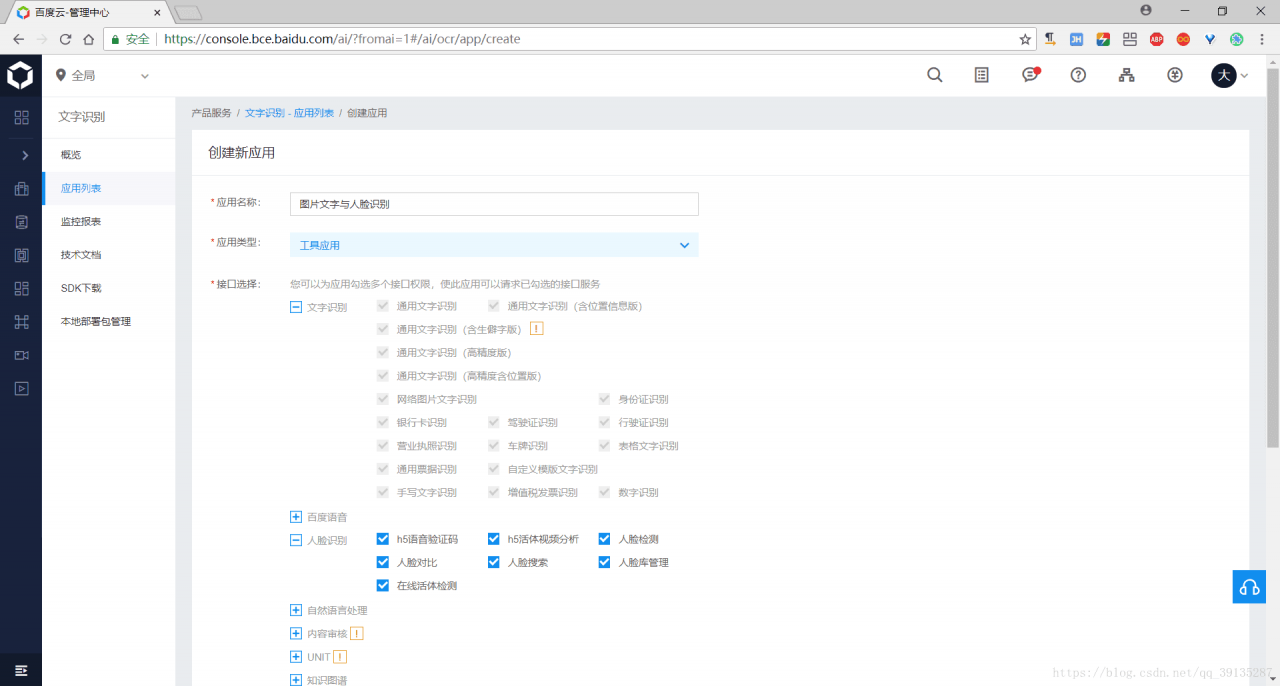Image resolution: width=1280 pixels, height=686 pixels.
Task: Click the green lock 安全 site info
Action: click(130, 39)
